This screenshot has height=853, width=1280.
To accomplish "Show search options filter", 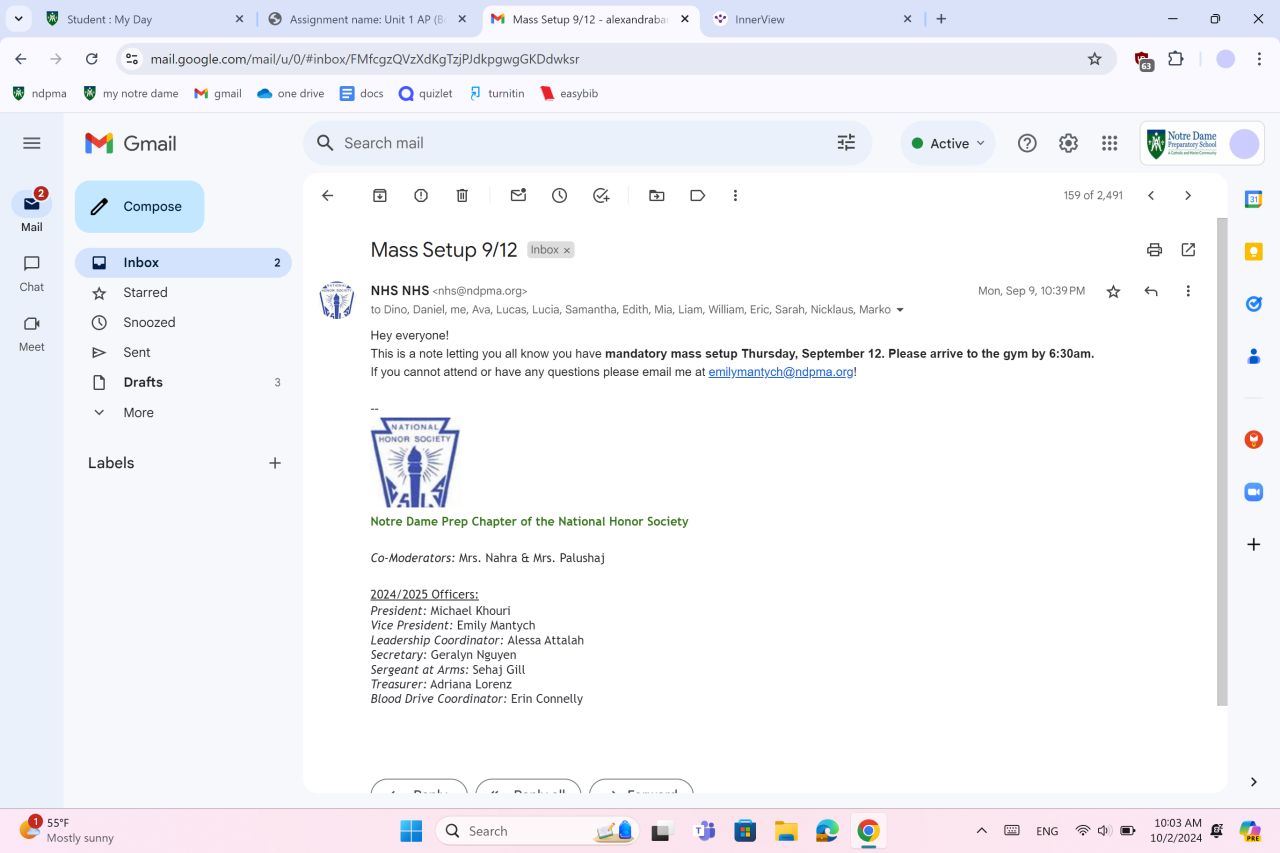I will pos(846,143).
